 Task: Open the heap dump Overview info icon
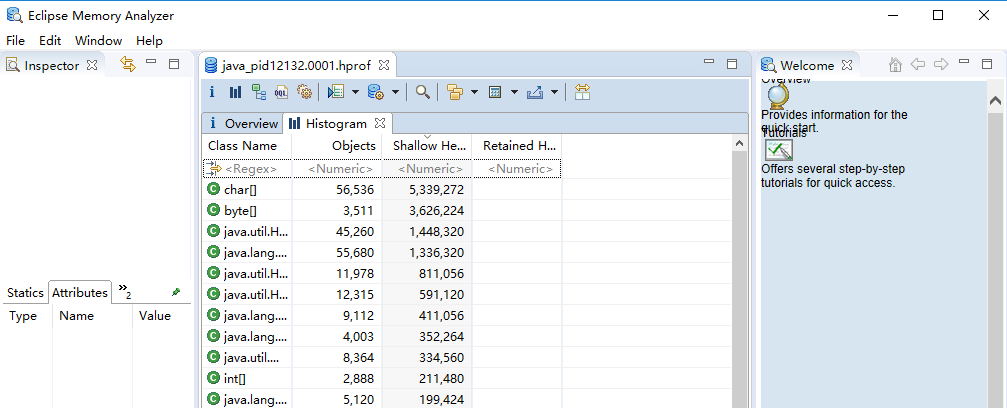212,92
